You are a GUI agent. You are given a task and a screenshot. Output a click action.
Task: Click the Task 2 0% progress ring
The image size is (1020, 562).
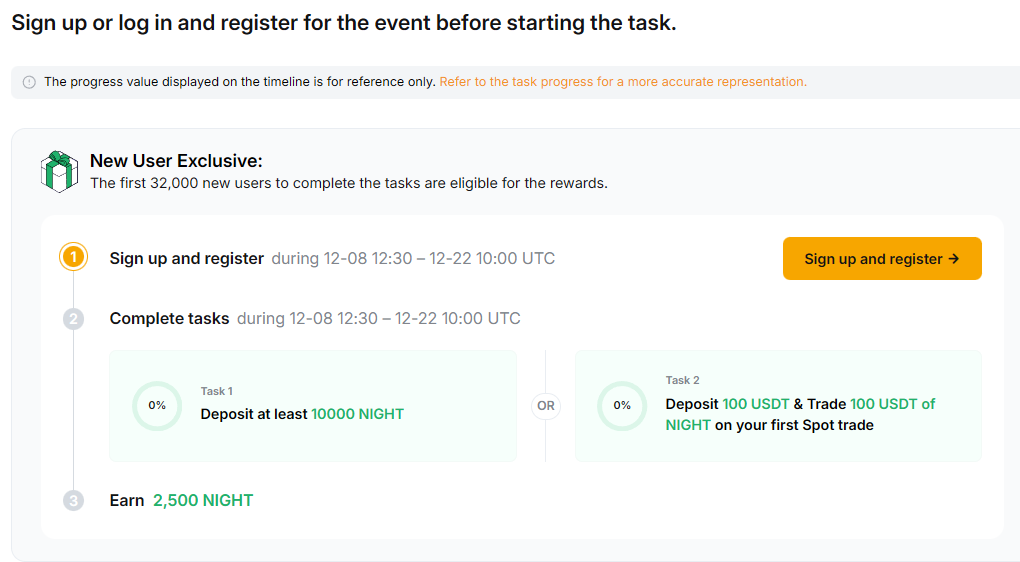click(622, 406)
